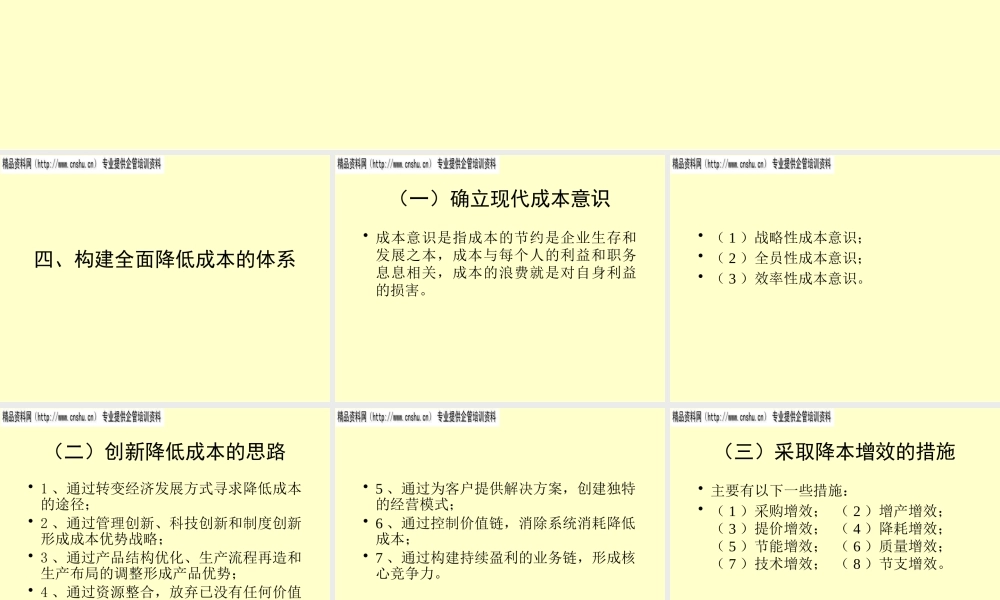Select bullet 4、通过资源整合
The height and width of the screenshot is (600, 1000).
coord(171,592)
